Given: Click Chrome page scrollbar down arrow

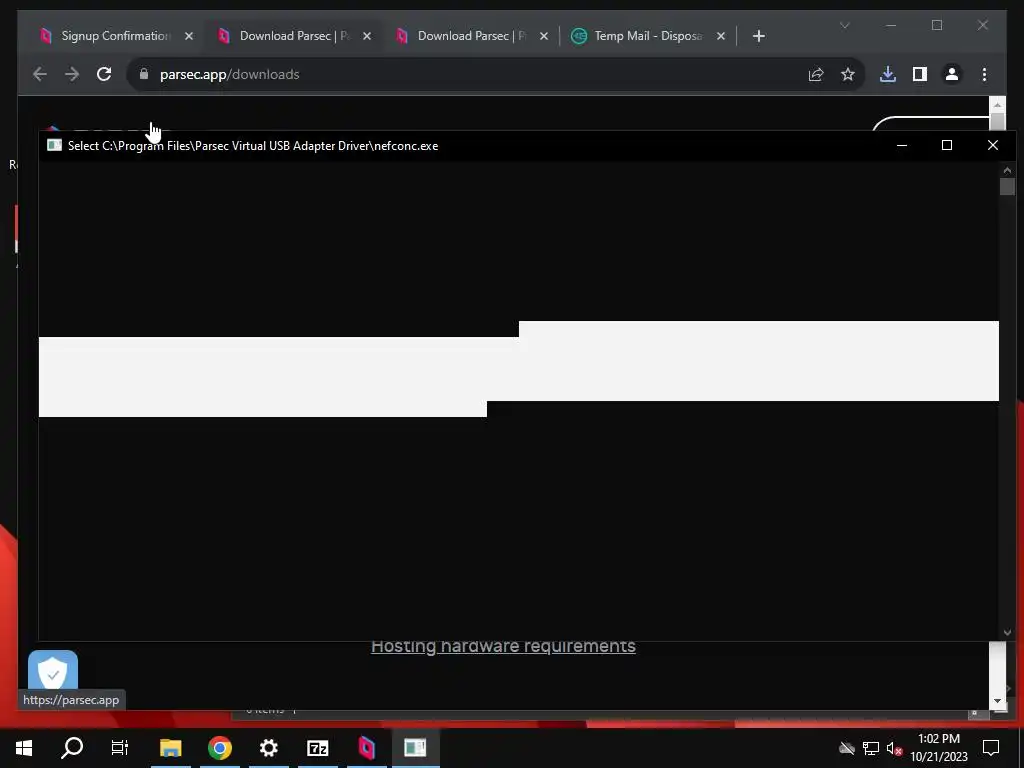Looking at the screenshot, I should pyautogui.click(x=997, y=701).
